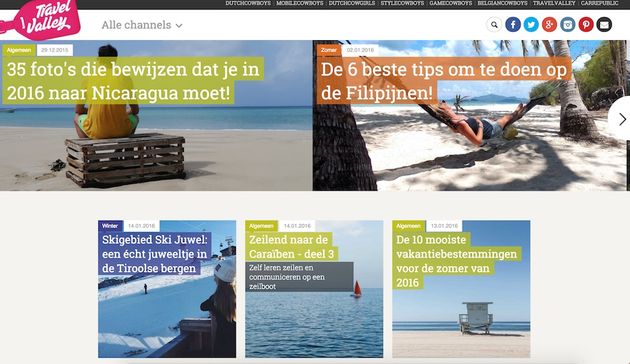This screenshot has width=630, height=364.
Task: Expand the Alle channels dropdown
Action: point(142,25)
